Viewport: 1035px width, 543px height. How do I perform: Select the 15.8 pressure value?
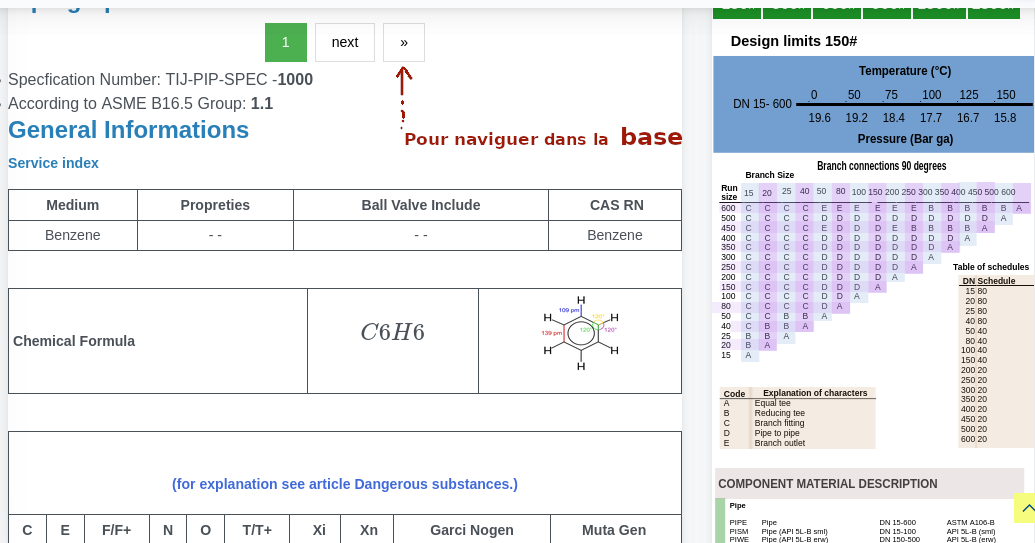click(1005, 117)
